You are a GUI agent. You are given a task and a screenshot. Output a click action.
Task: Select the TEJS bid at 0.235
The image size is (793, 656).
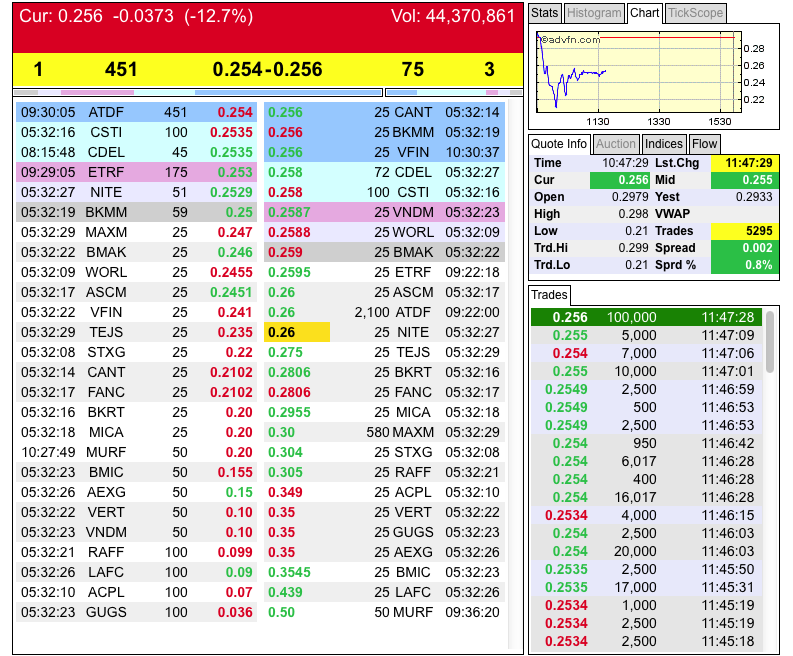[x=137, y=332]
